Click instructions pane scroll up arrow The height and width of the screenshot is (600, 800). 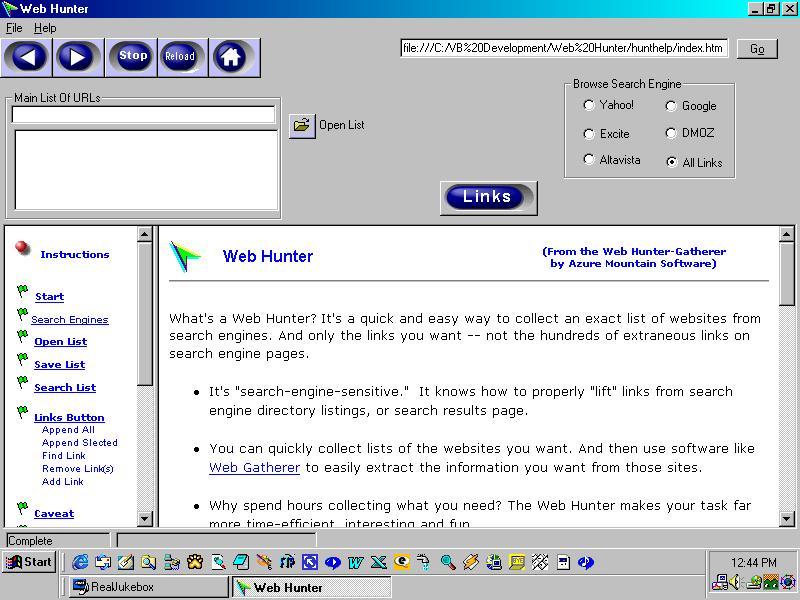pos(144,234)
